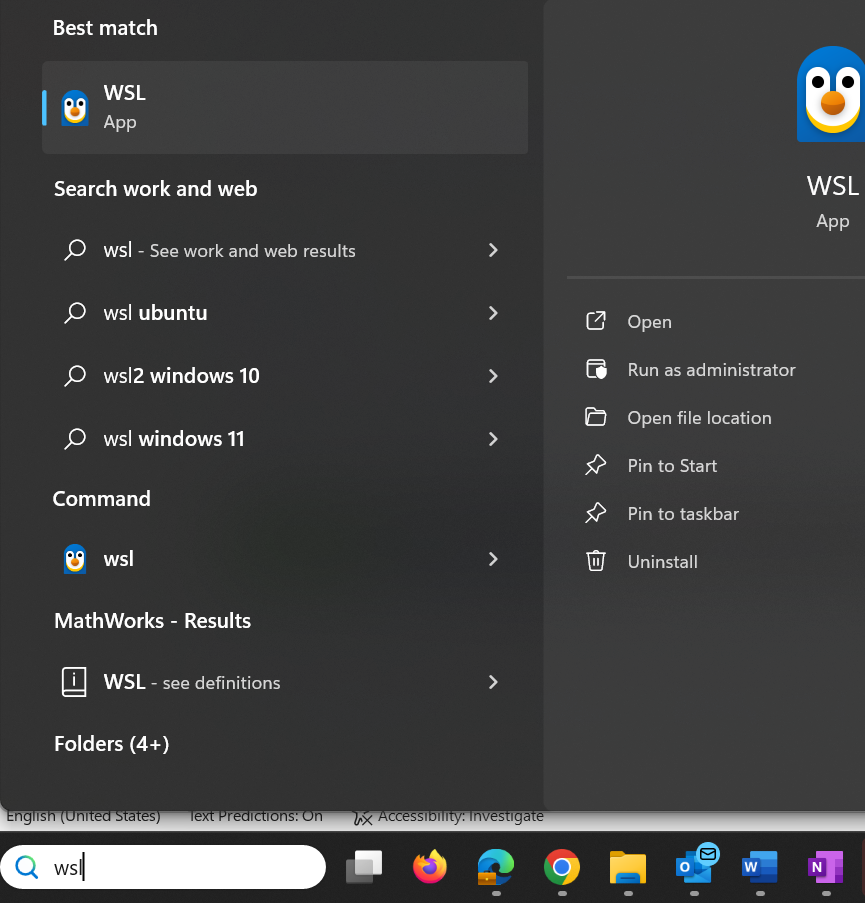Click the dictionary book icon for WSL definitions
This screenshot has width=865, height=903.
click(74, 682)
